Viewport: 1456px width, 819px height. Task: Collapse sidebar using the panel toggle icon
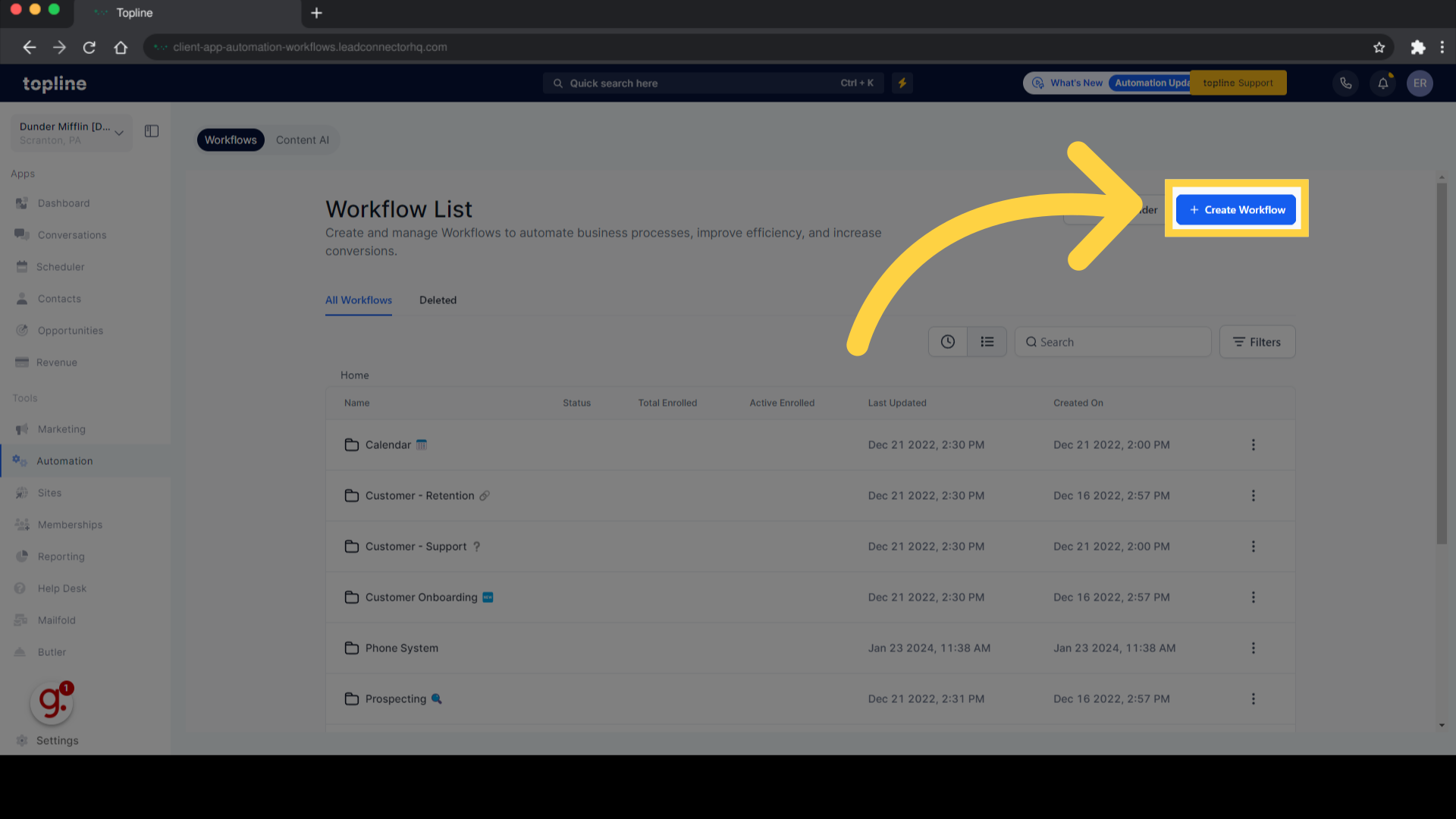152,131
